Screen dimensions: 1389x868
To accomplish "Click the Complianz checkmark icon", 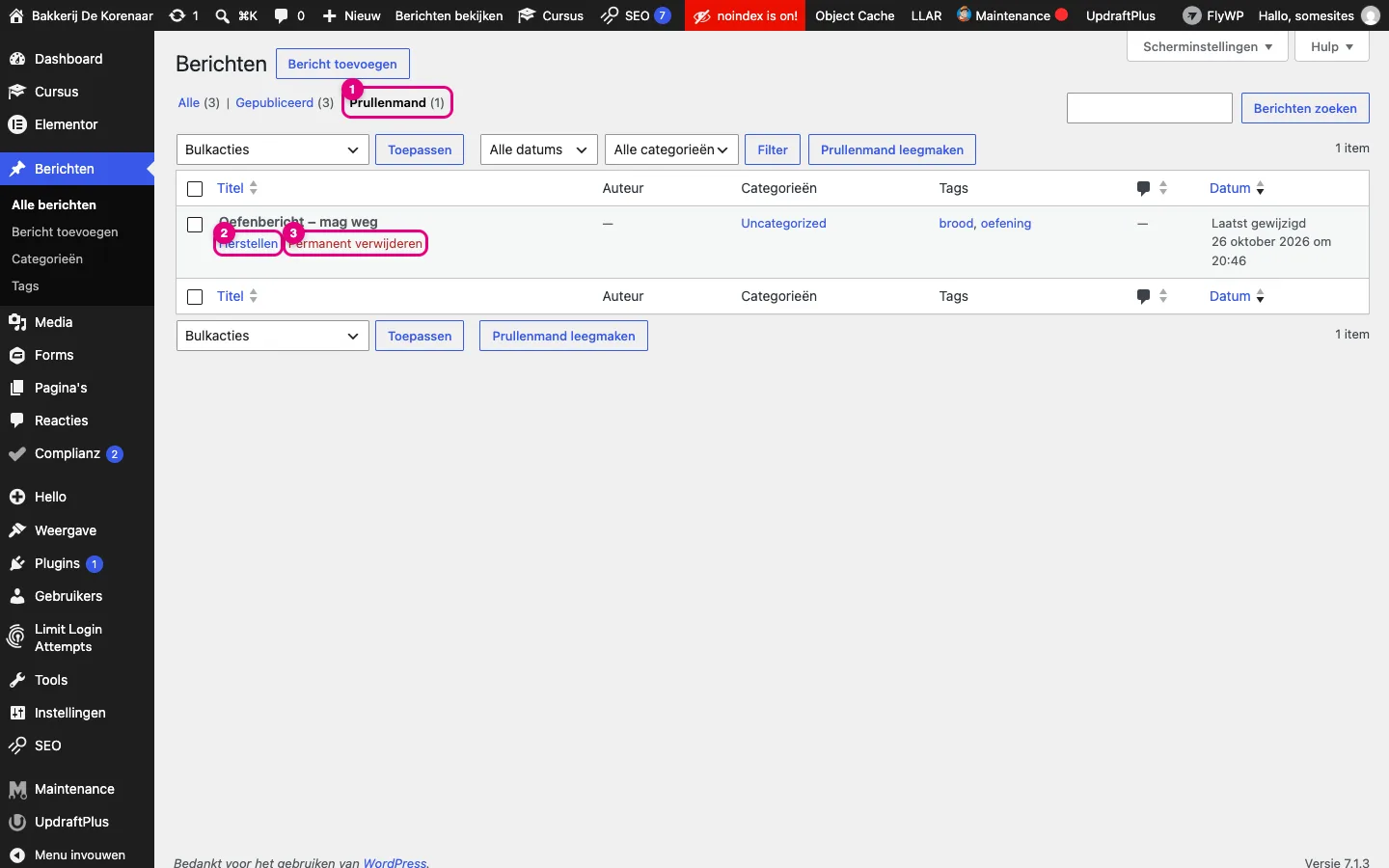I will 16,453.
